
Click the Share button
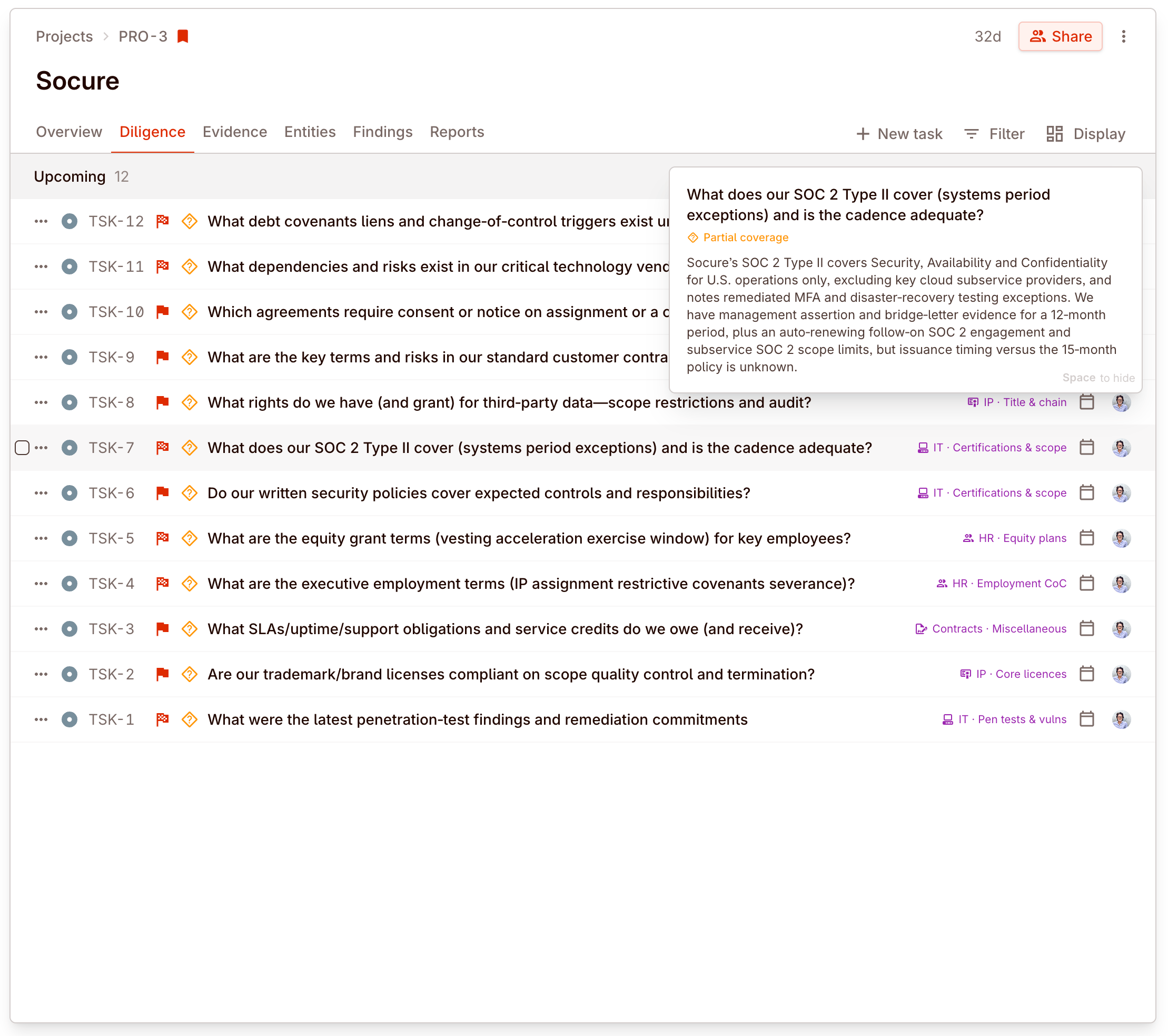click(1061, 36)
